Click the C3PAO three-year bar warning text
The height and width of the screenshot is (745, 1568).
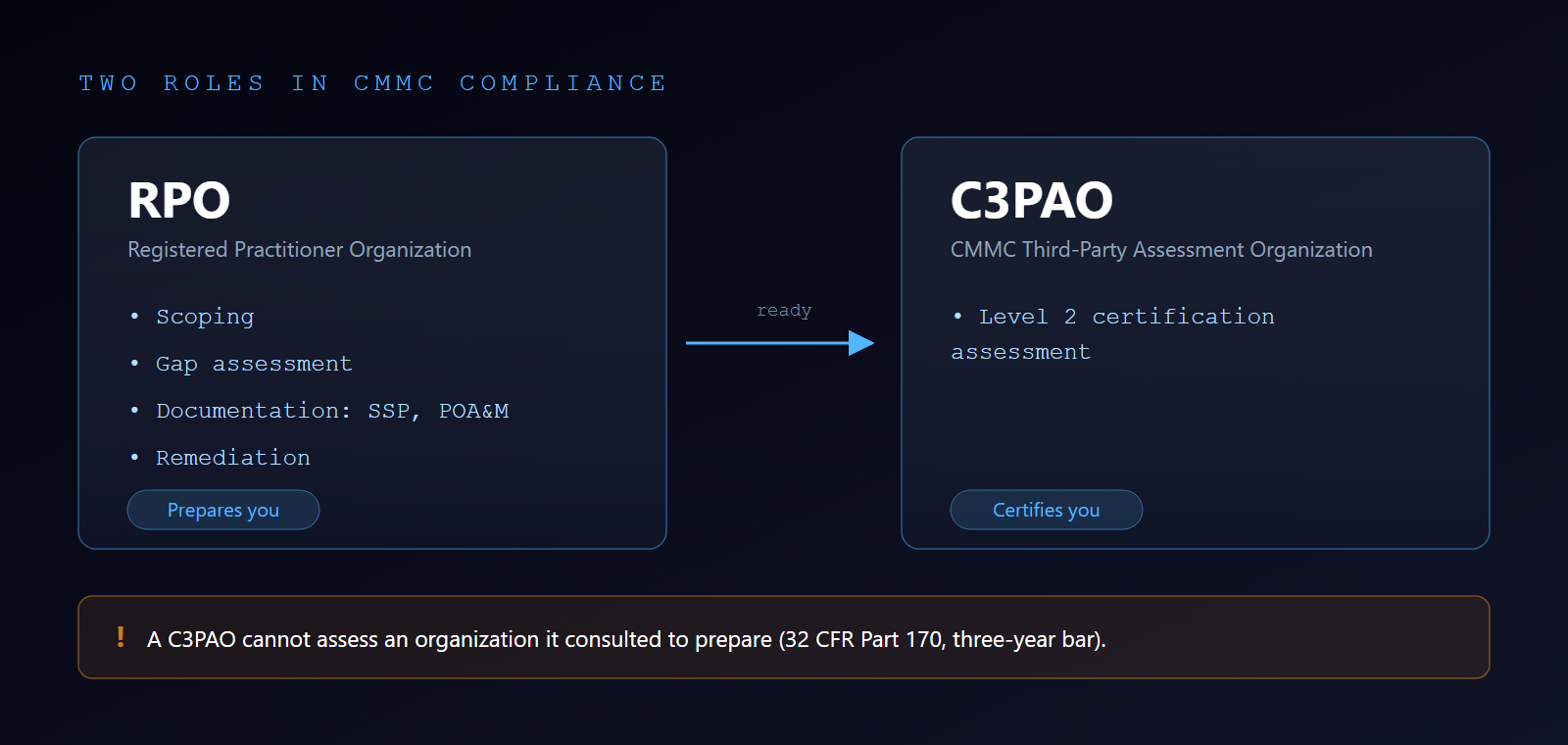[x=626, y=639]
